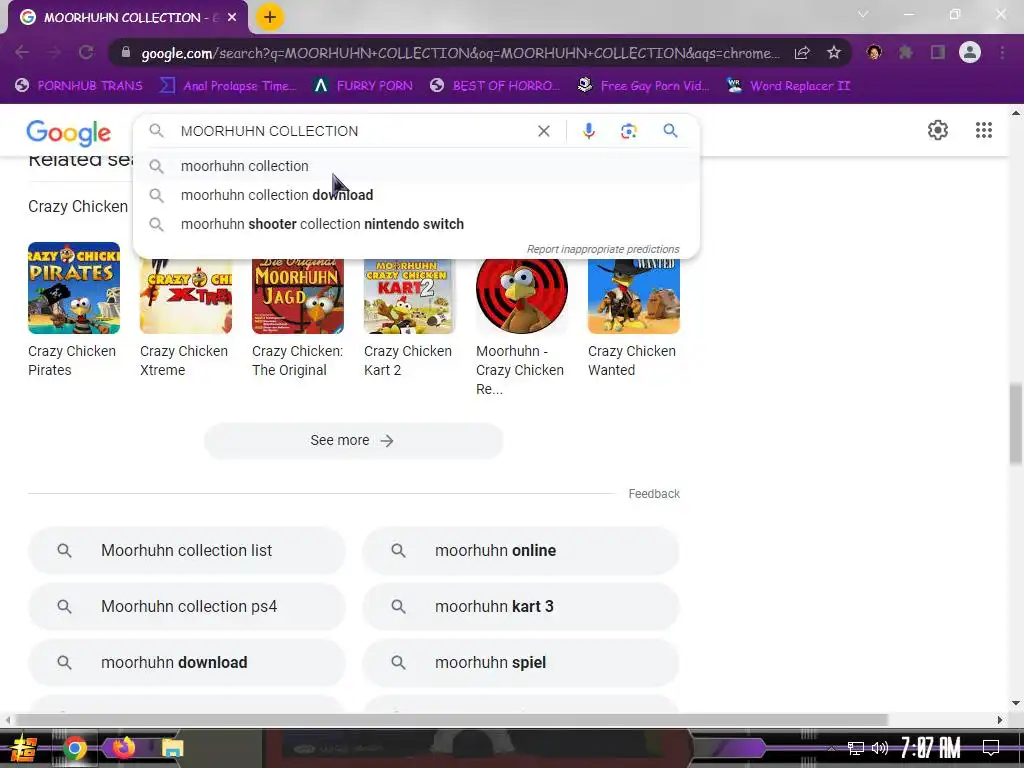Image resolution: width=1024 pixels, height=768 pixels.
Task: Click 'Report inappropriate predictions'
Action: click(603, 249)
